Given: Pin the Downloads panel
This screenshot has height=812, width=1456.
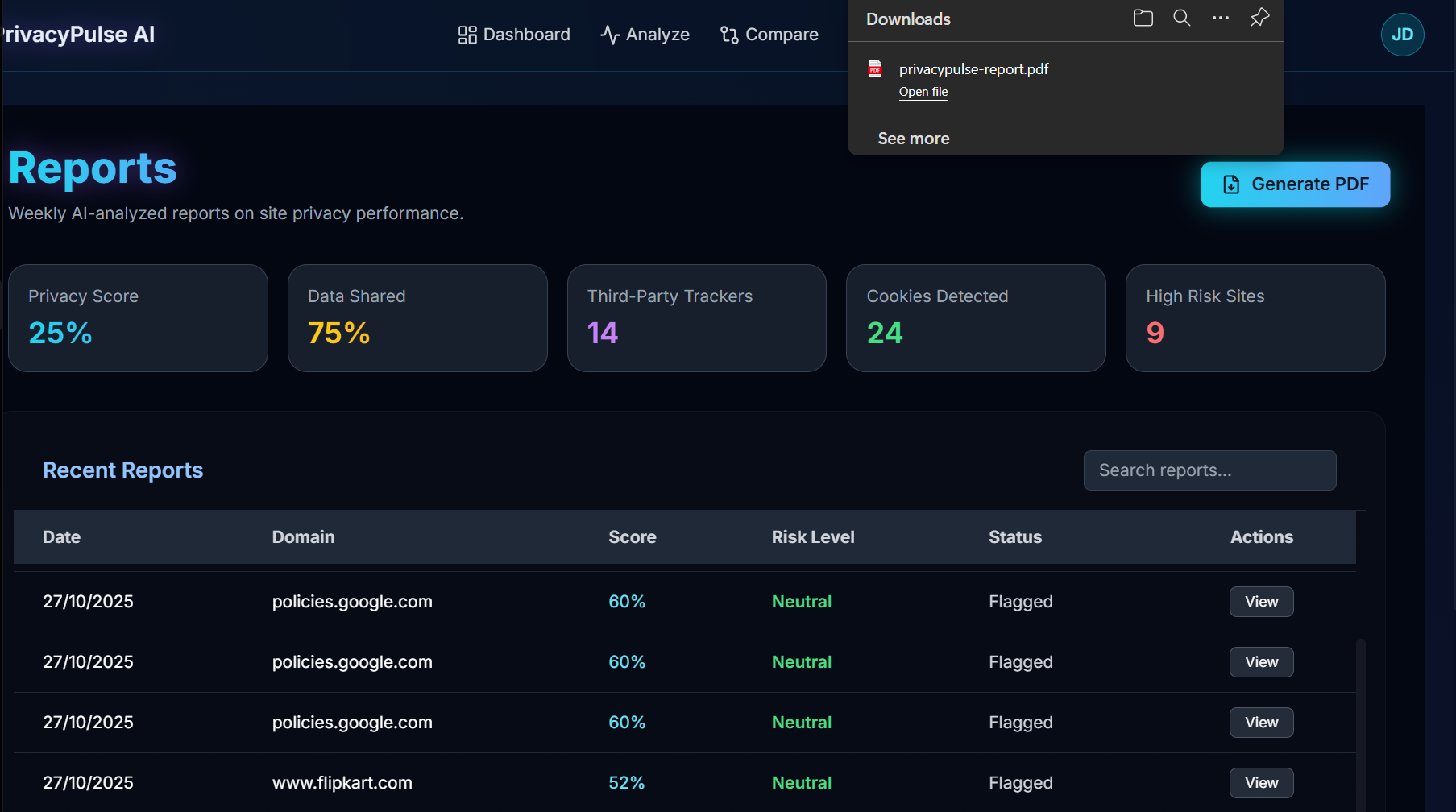Looking at the screenshot, I should (1259, 18).
